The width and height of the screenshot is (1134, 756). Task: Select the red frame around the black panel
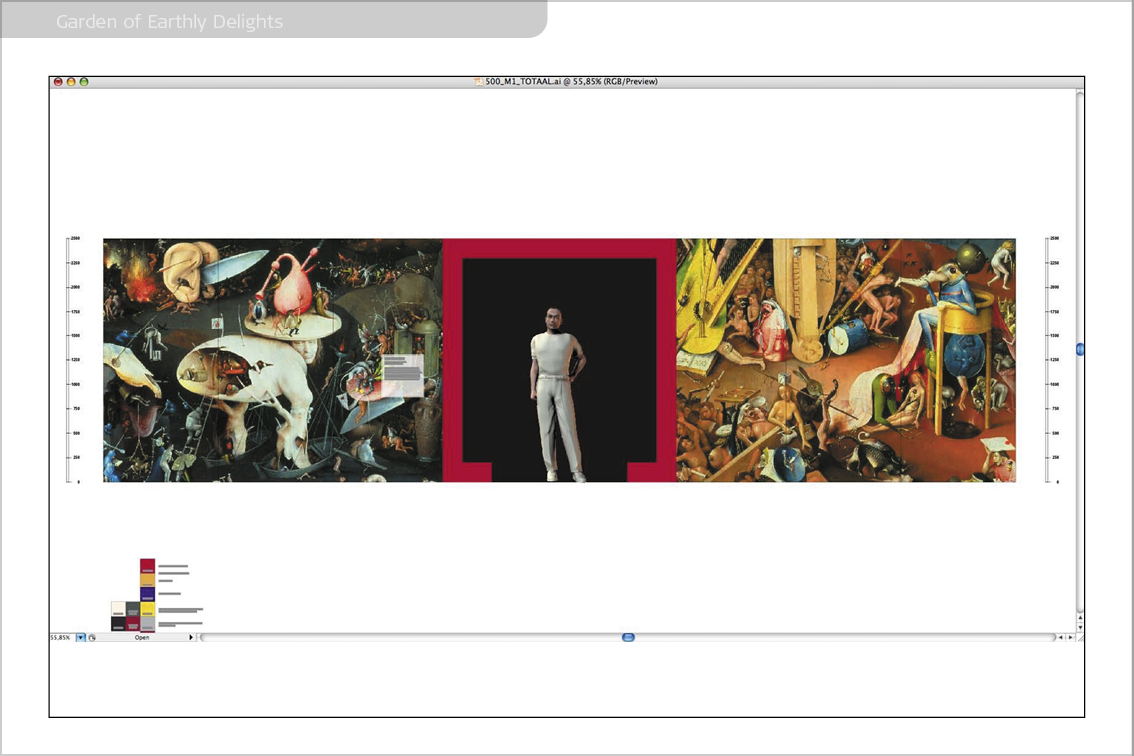pyautogui.click(x=560, y=248)
